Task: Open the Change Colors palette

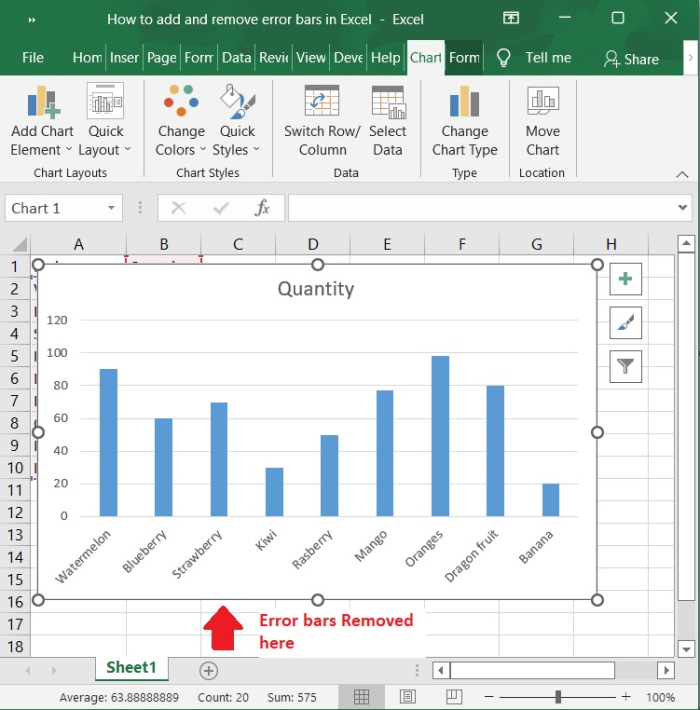Action: coord(181,120)
